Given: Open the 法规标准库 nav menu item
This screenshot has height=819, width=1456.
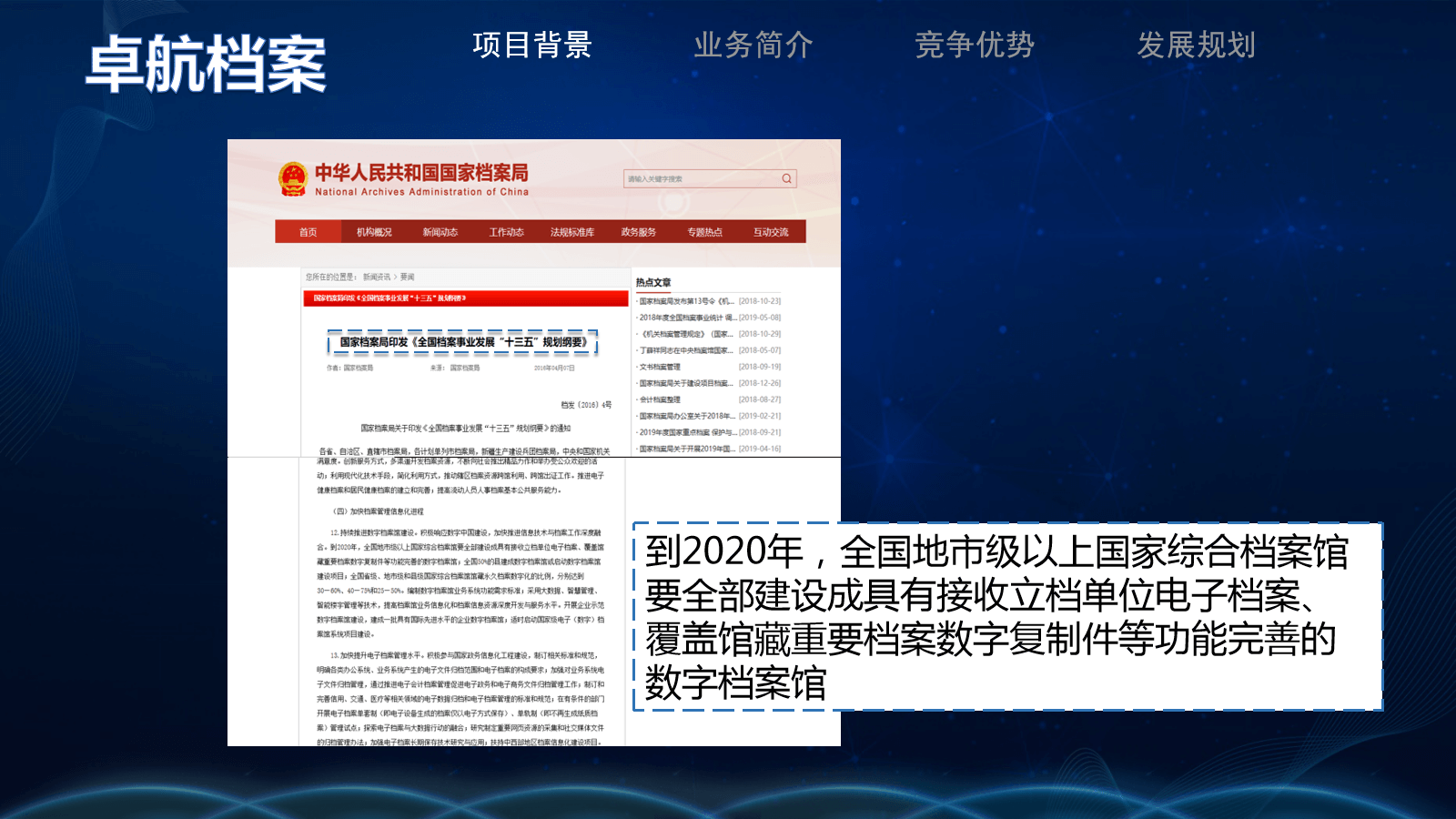Looking at the screenshot, I should [x=572, y=232].
